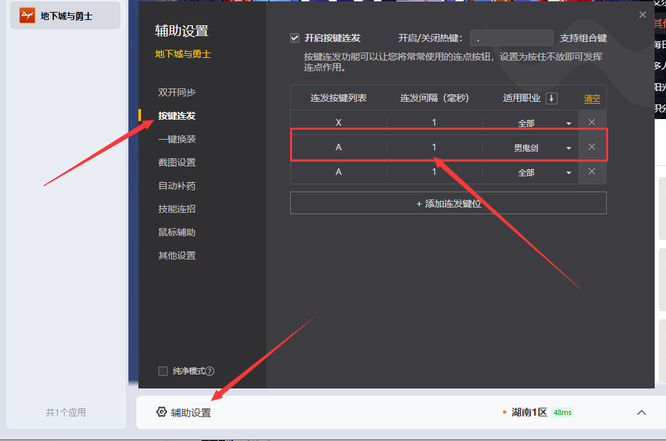Click the sort arrow next to 适用职业
The image size is (666, 441).
[551, 98]
